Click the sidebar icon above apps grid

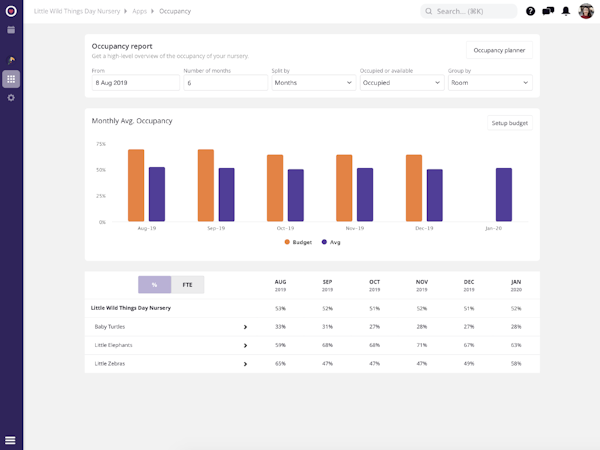tap(11, 60)
